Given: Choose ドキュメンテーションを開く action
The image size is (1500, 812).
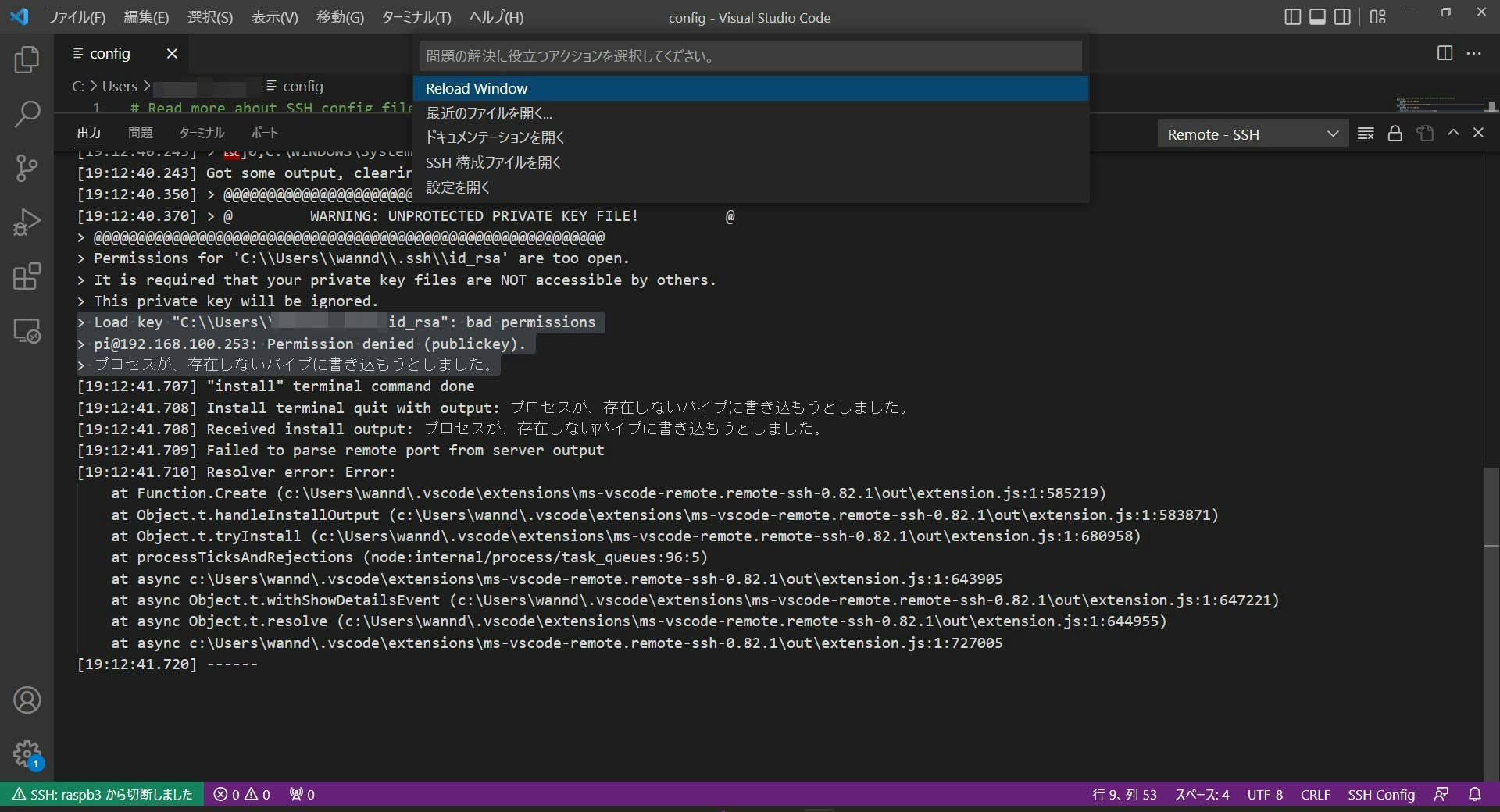Looking at the screenshot, I should [x=750, y=137].
